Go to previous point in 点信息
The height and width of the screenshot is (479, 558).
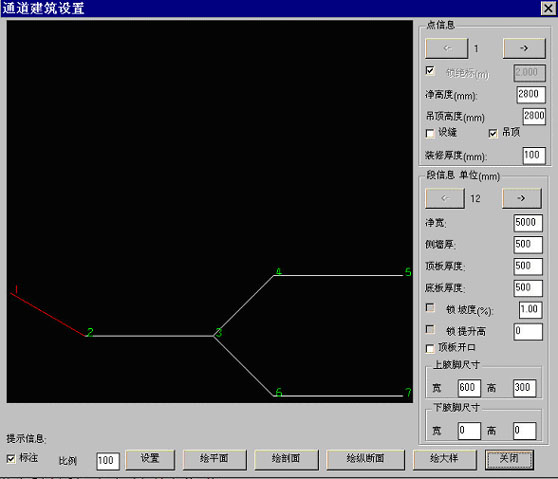click(447, 48)
